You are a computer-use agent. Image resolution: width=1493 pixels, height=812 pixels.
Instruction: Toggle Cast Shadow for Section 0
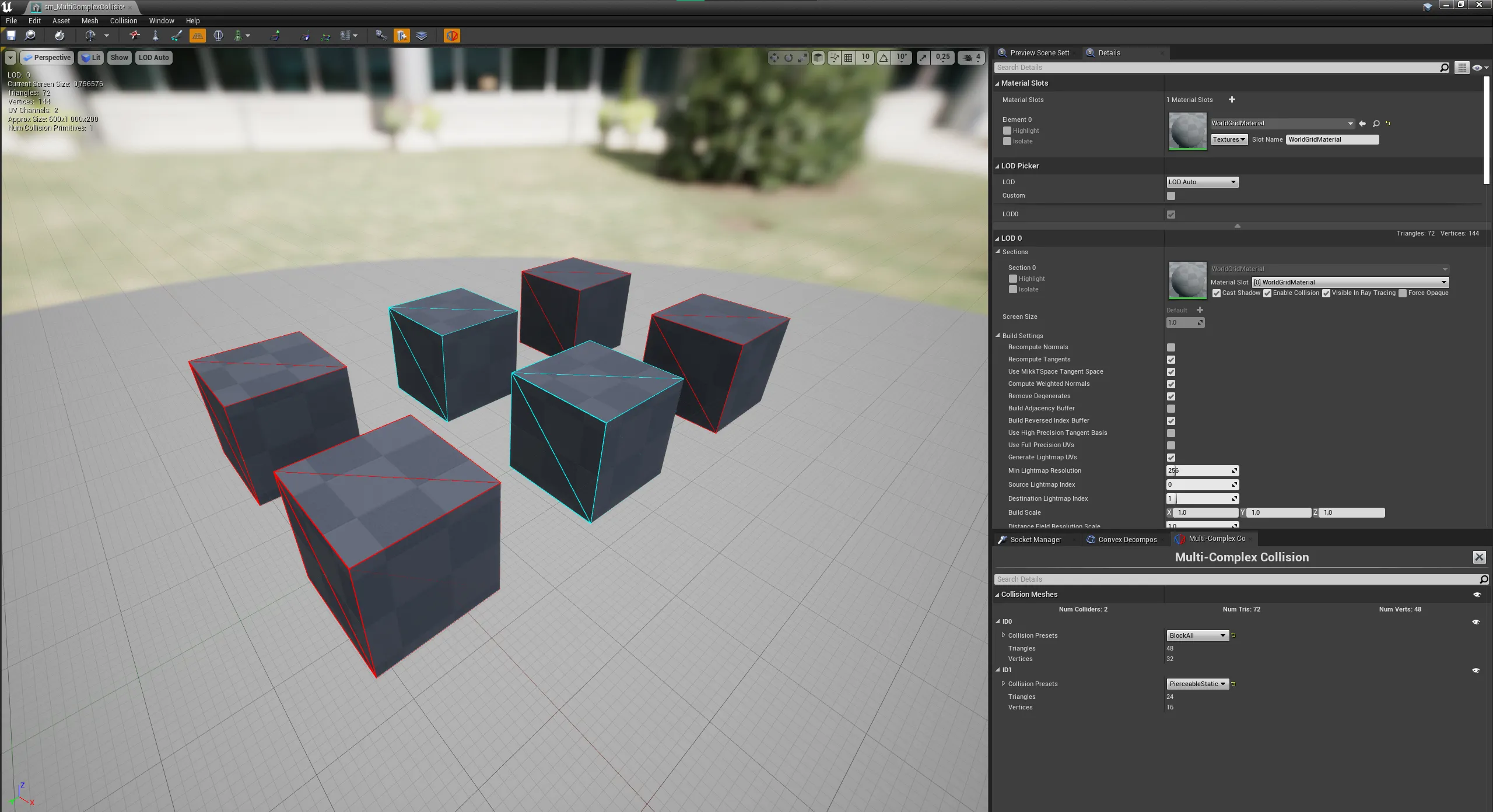[1217, 293]
